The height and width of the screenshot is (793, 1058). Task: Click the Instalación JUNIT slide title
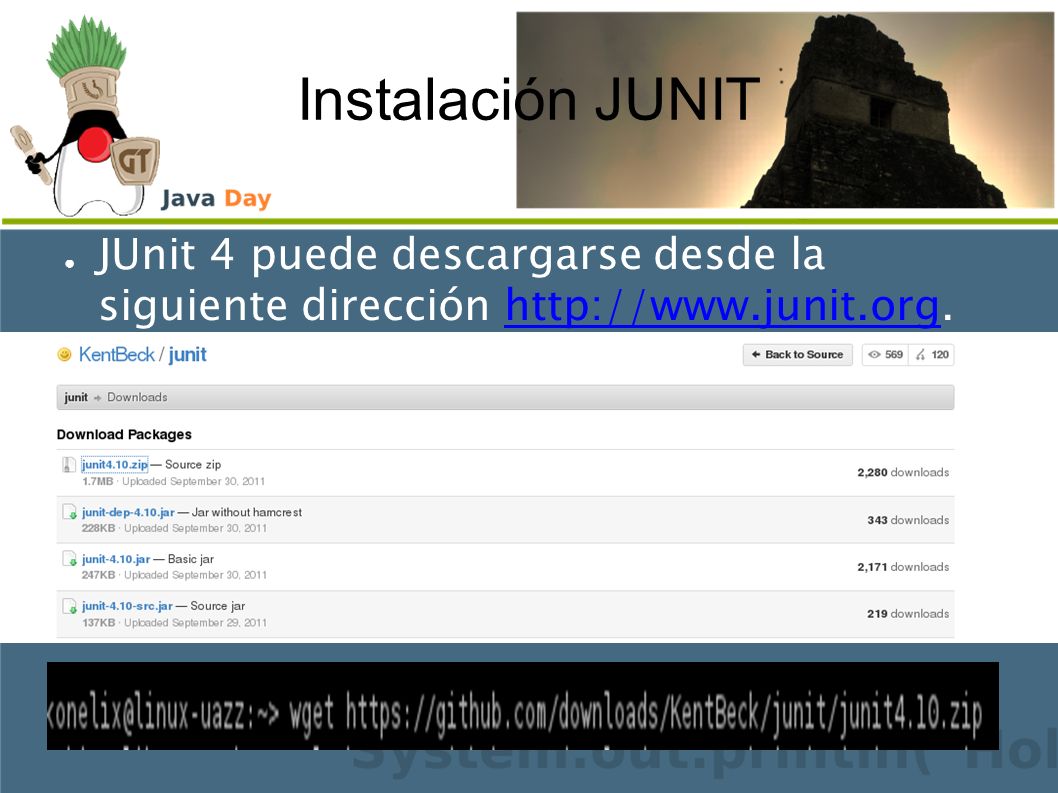530,100
